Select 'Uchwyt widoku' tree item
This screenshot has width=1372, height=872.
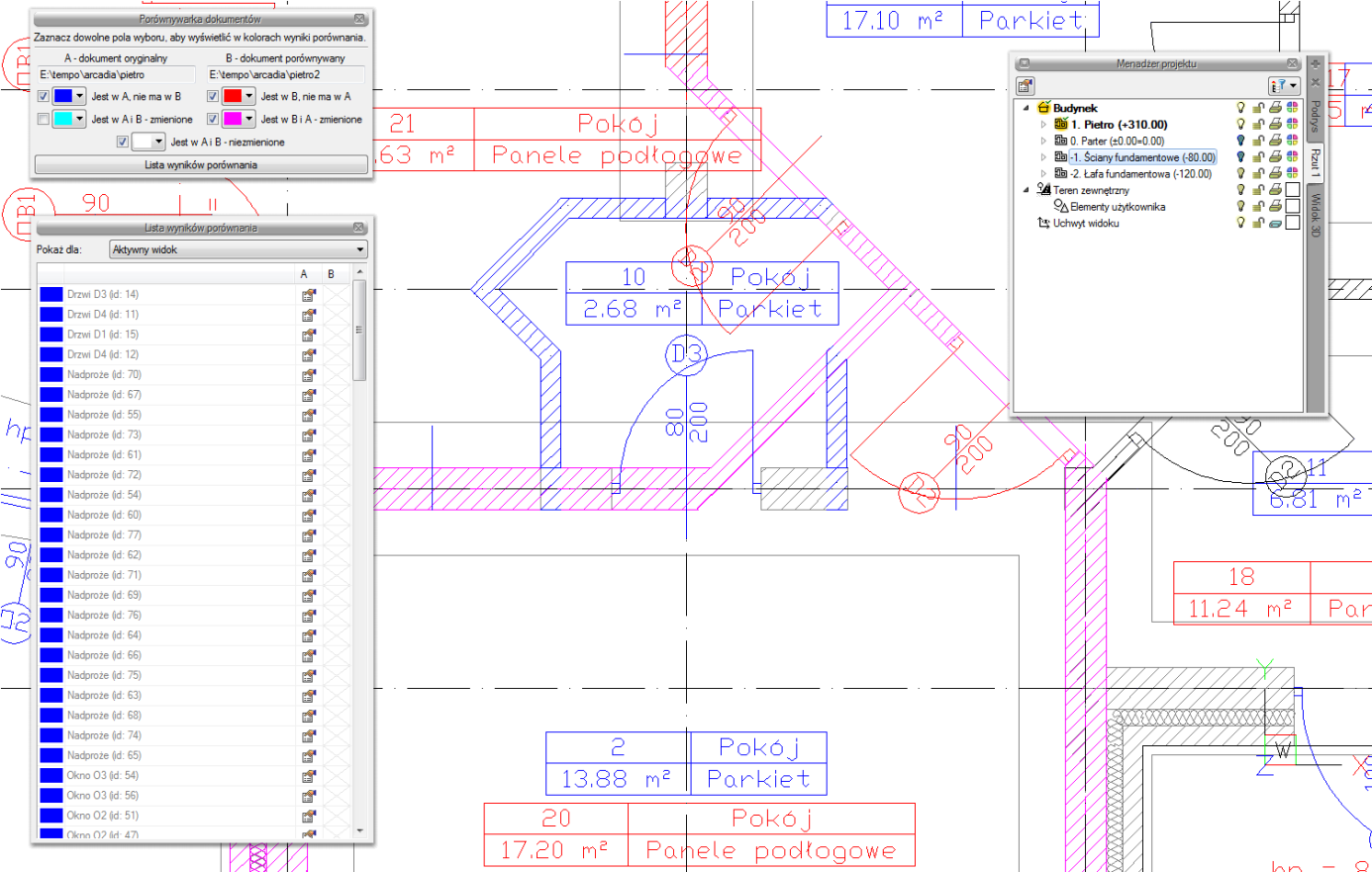pos(1086,223)
